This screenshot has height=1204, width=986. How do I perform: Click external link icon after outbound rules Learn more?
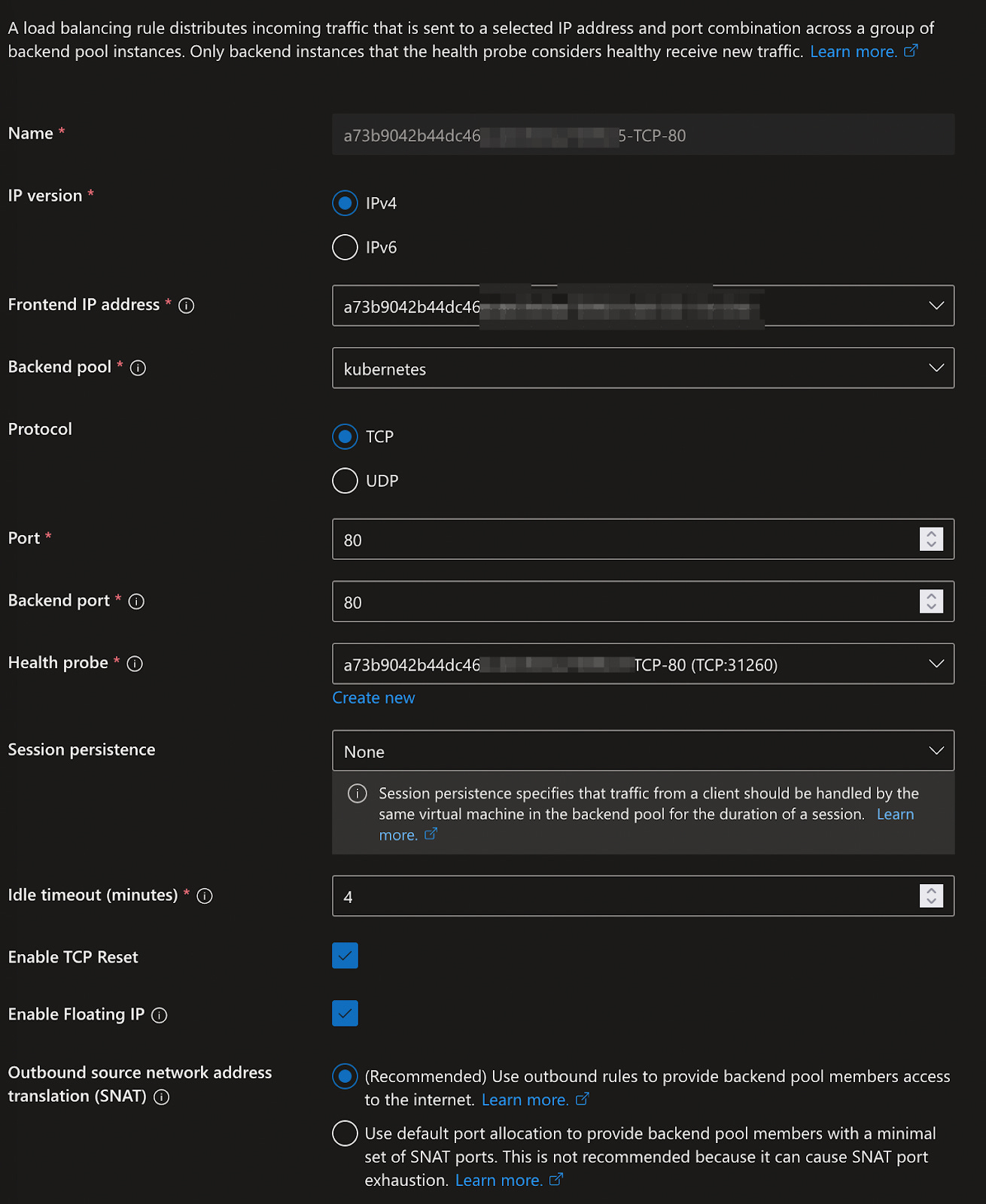pyautogui.click(x=582, y=1099)
